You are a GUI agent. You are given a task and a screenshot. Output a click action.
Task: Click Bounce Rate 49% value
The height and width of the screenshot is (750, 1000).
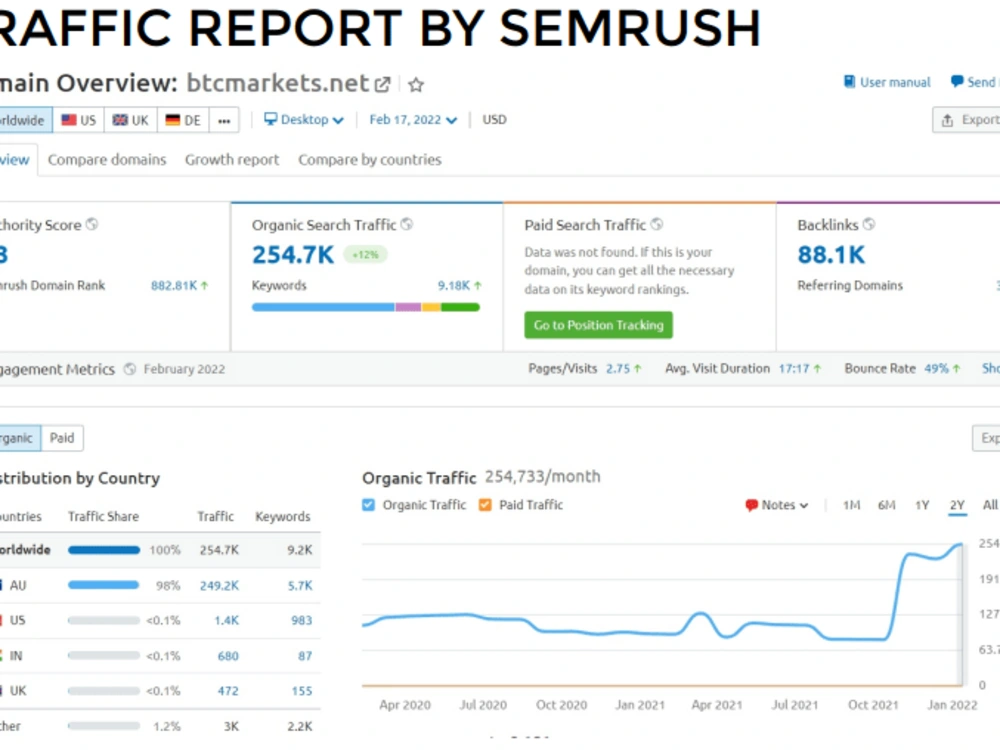click(936, 369)
